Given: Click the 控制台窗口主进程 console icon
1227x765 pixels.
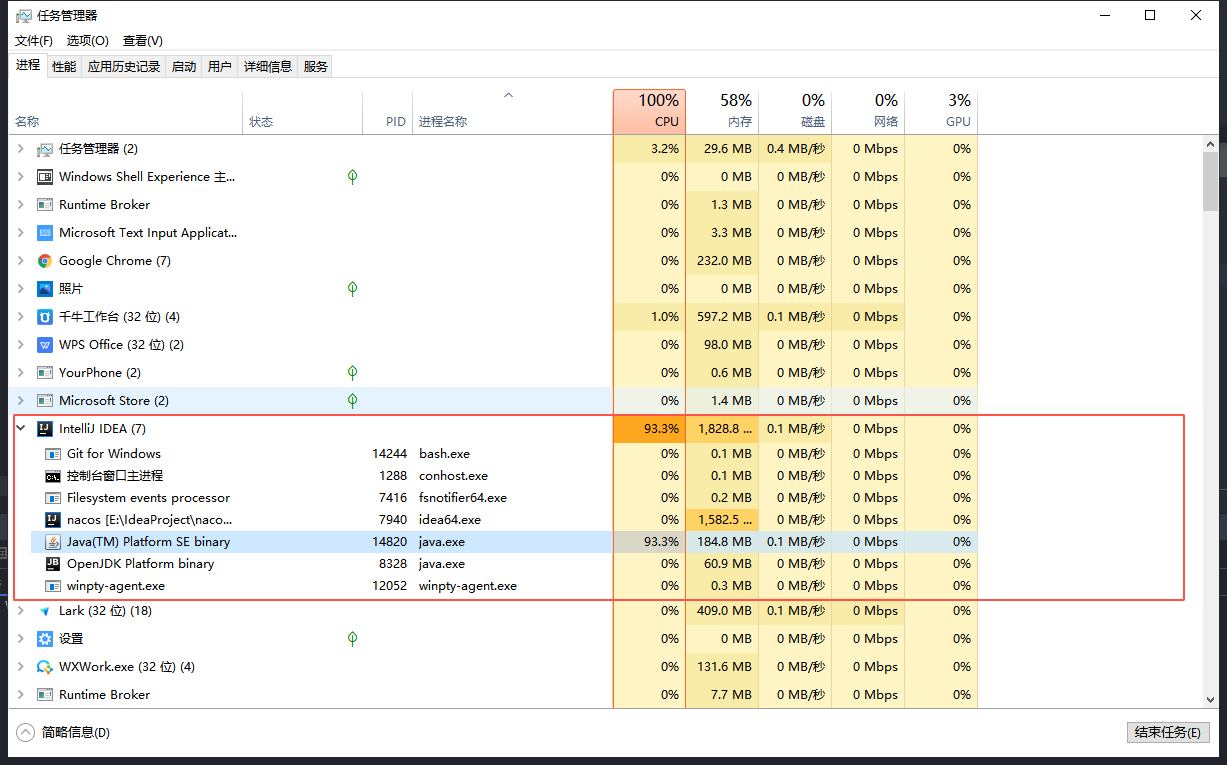Looking at the screenshot, I should coord(53,476).
